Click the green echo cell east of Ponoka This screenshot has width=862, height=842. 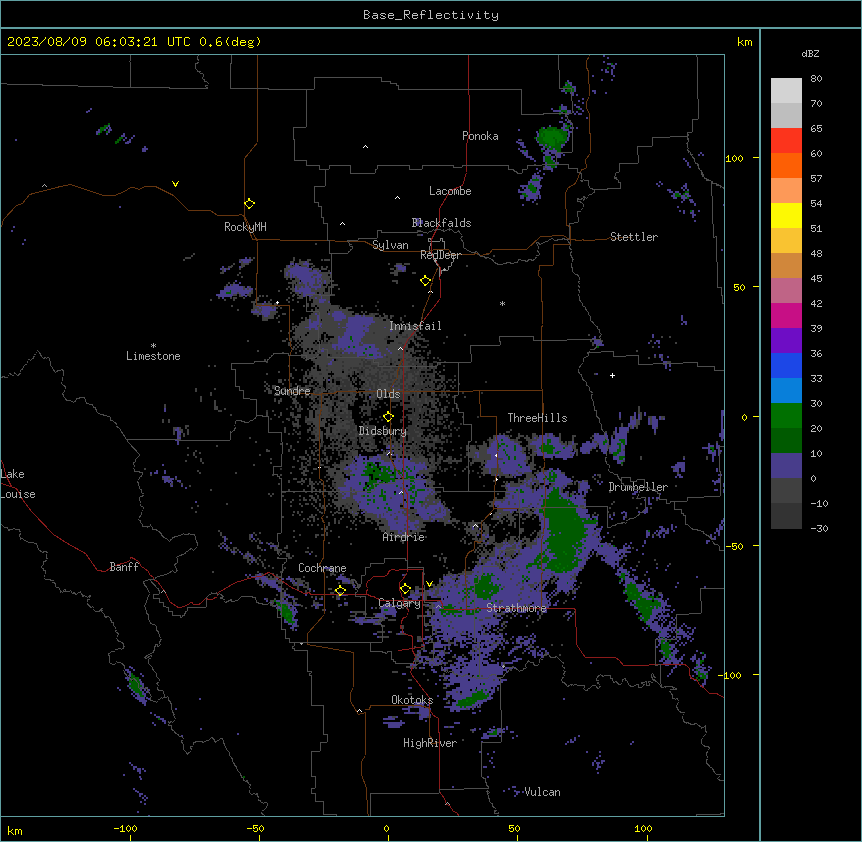click(551, 137)
